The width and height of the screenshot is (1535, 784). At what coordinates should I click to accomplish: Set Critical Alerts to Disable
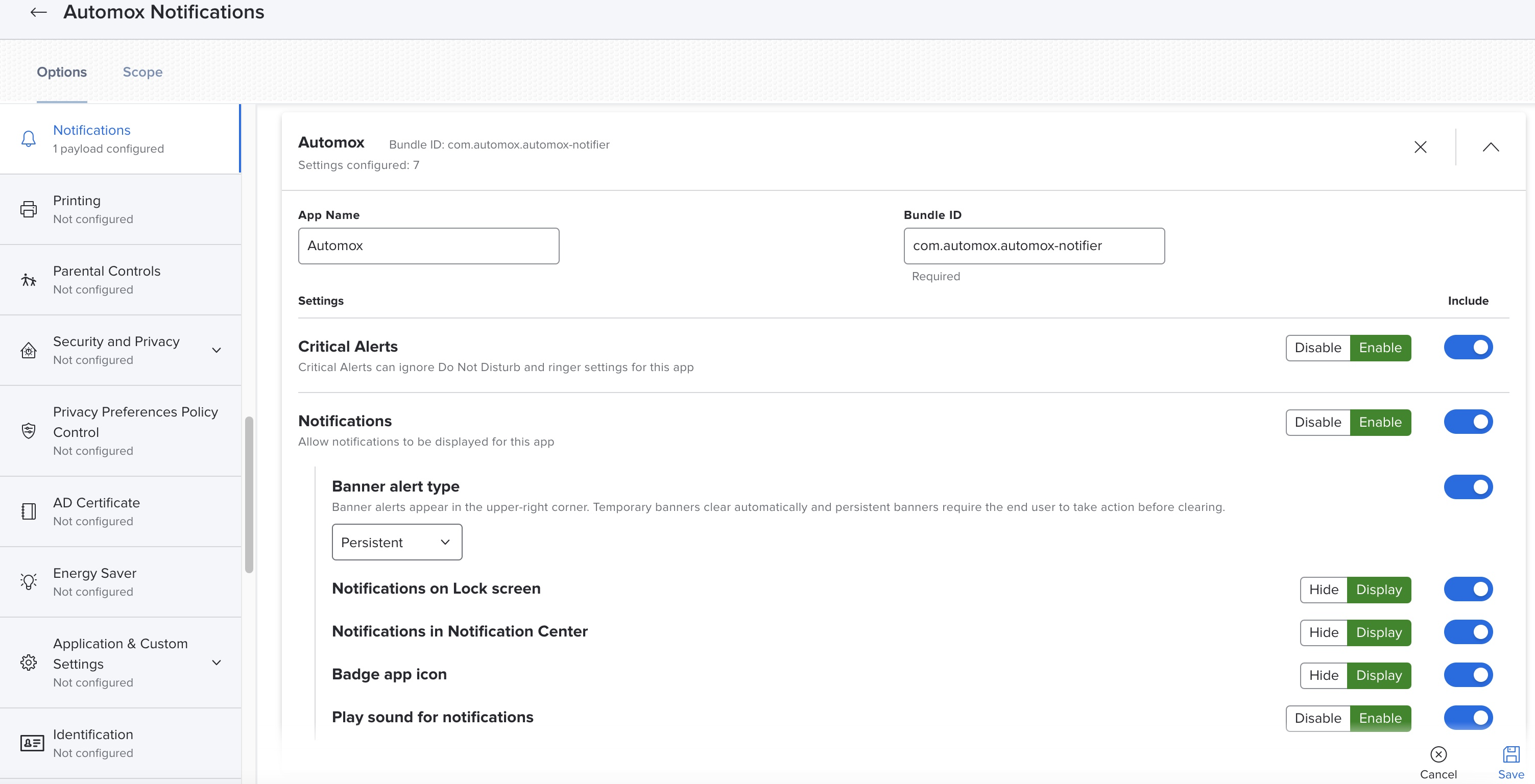(x=1318, y=348)
